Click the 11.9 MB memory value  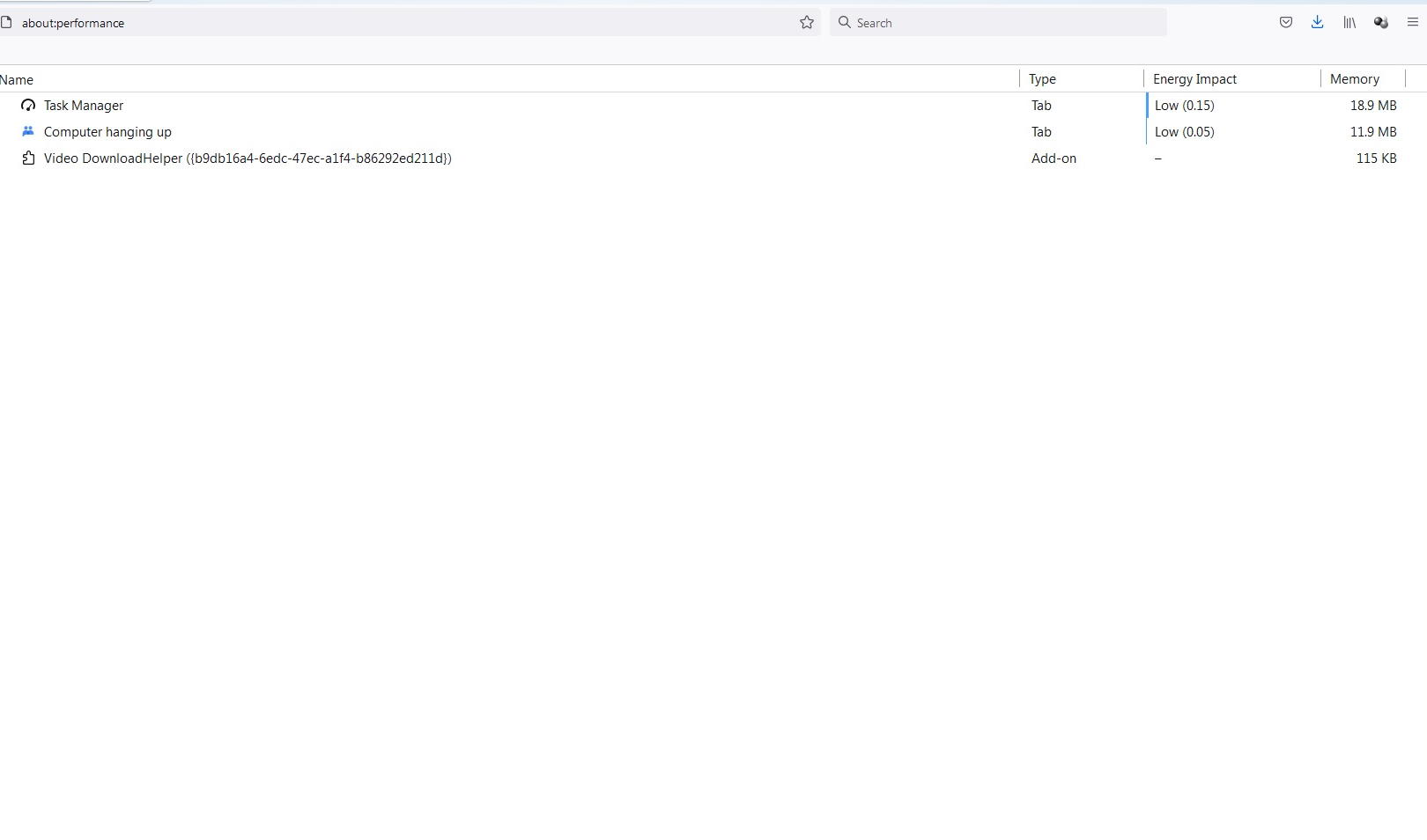click(x=1372, y=132)
